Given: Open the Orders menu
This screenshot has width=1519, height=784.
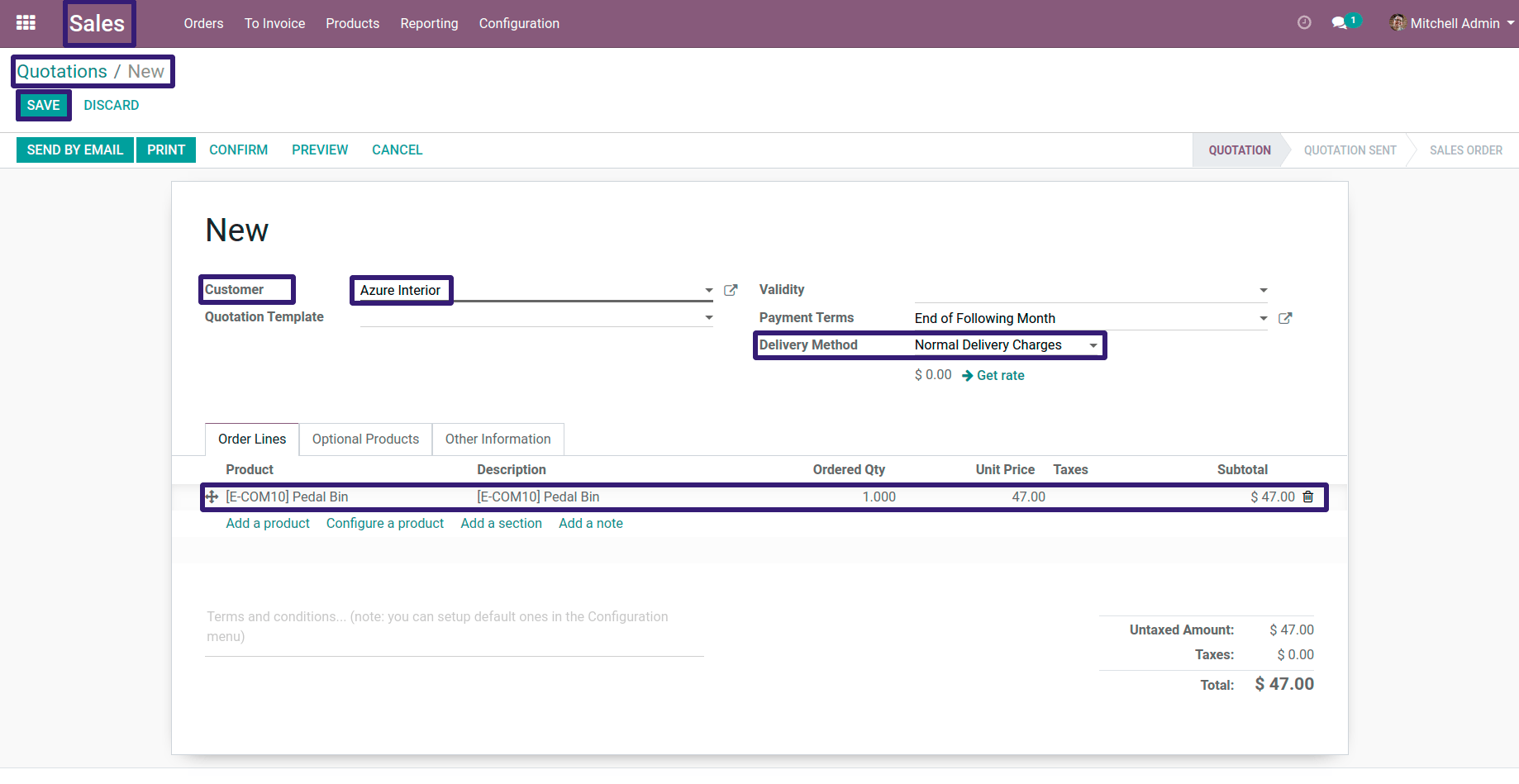Looking at the screenshot, I should tap(203, 23).
